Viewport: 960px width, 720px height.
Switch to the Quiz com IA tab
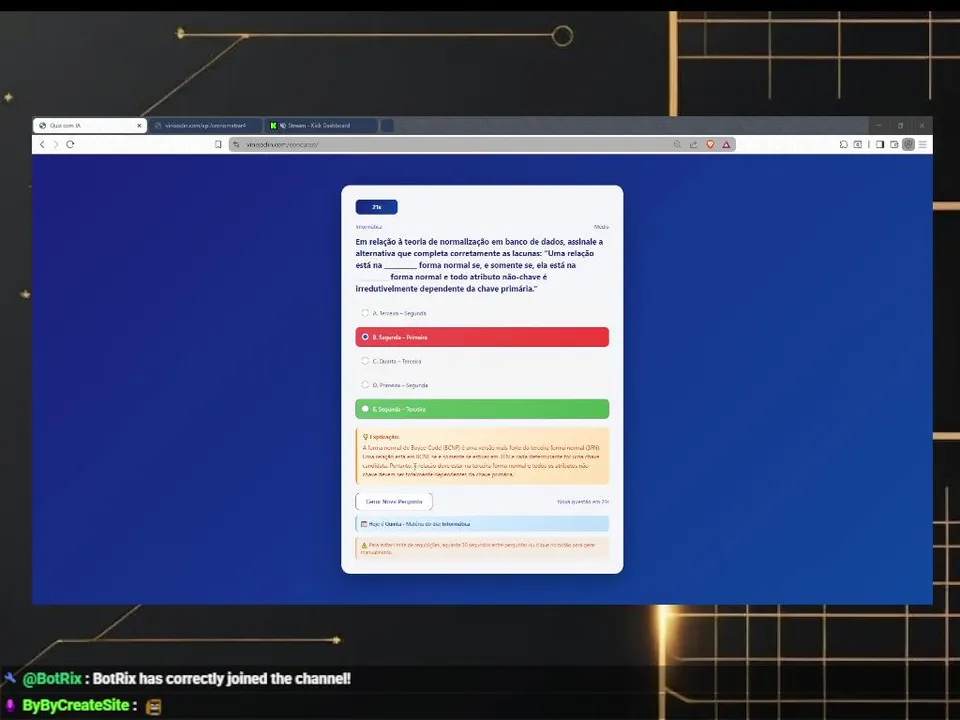(89, 126)
